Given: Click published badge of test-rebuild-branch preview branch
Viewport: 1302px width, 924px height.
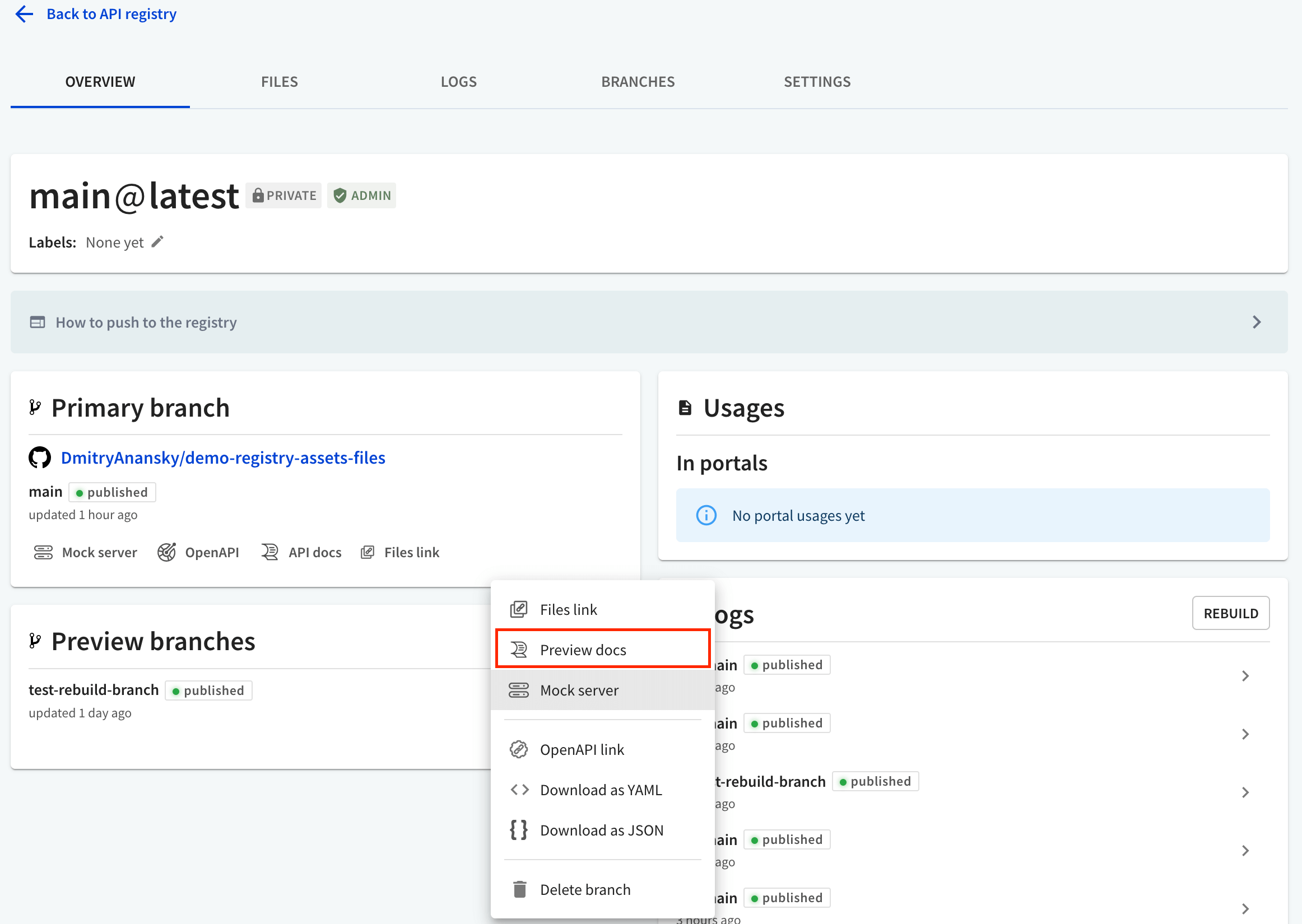Looking at the screenshot, I should [x=208, y=690].
